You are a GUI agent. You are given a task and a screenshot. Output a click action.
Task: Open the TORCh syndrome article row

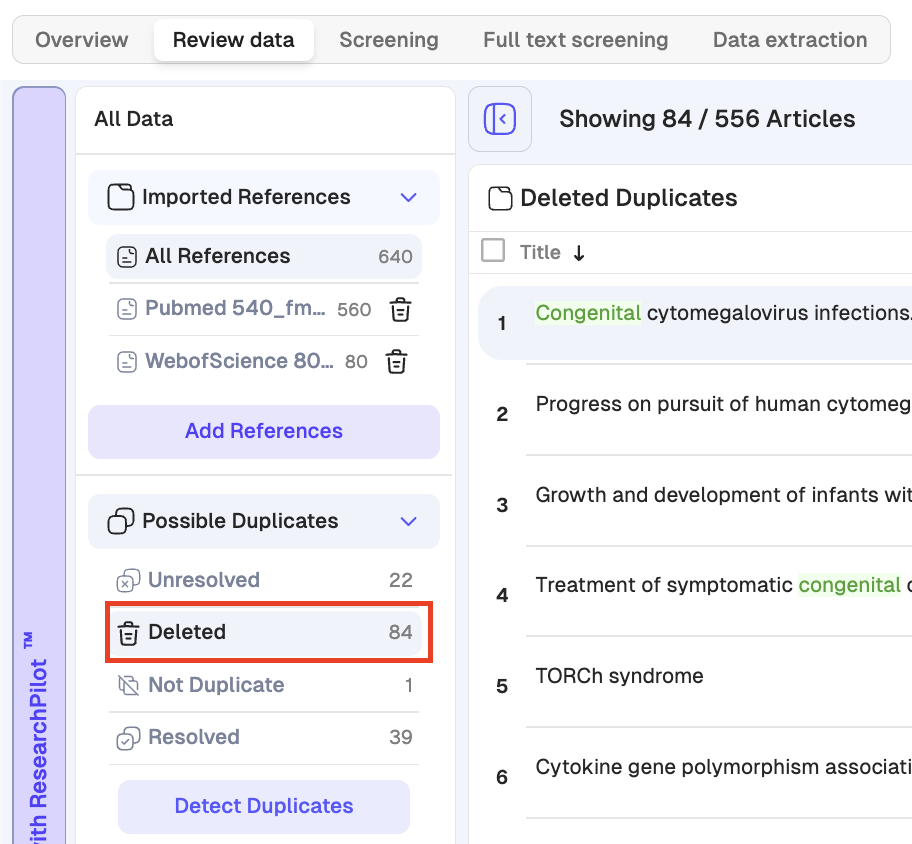pos(619,677)
